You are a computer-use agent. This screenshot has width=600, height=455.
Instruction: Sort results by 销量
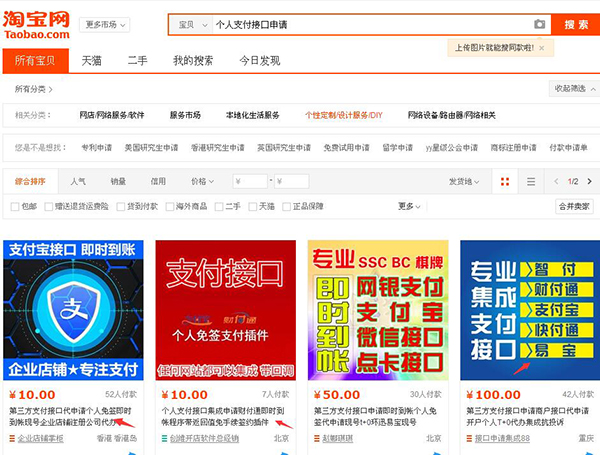click(118, 181)
